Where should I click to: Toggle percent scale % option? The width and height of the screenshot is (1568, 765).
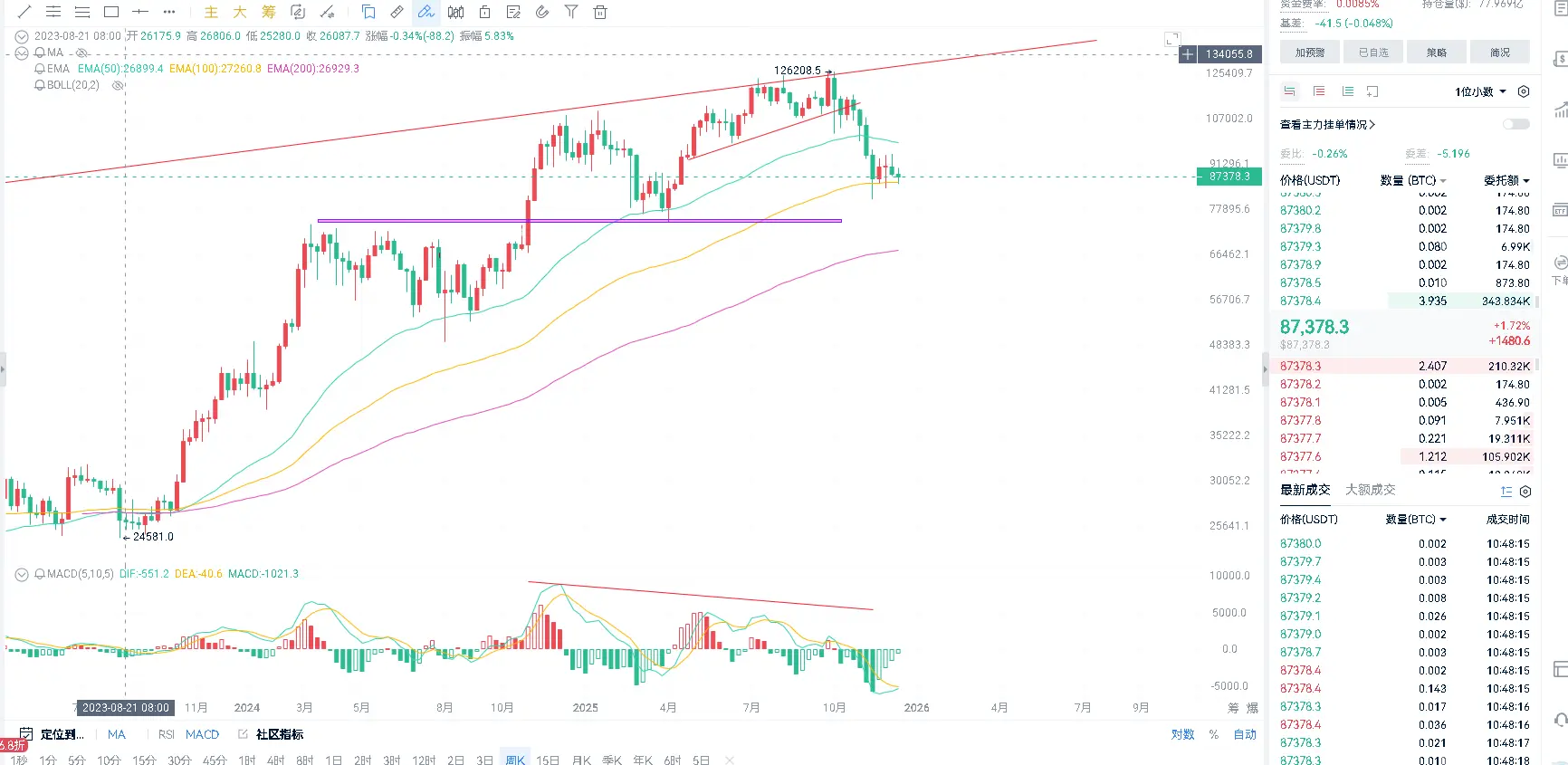click(1214, 734)
